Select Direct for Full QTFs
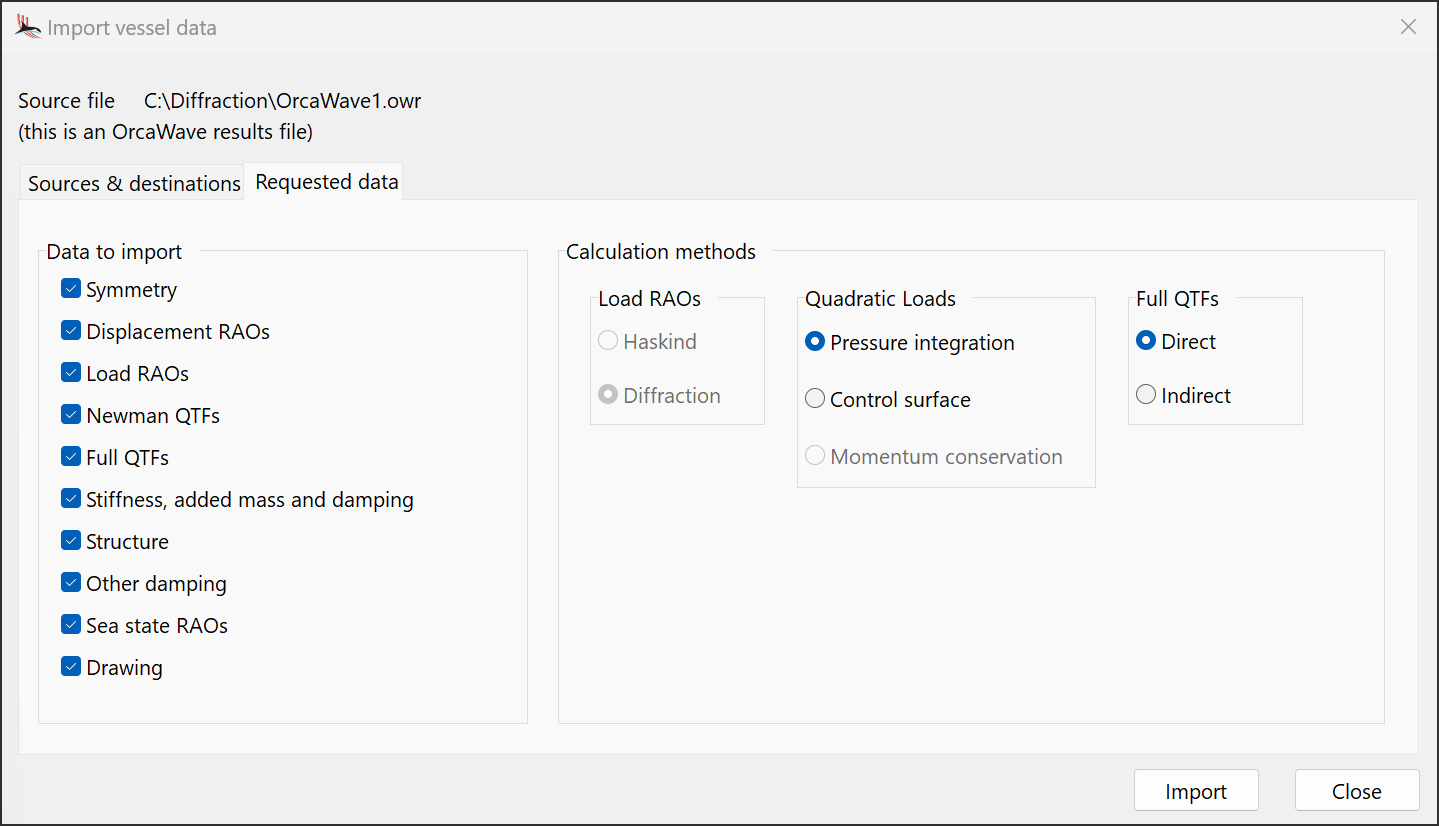Image resolution: width=1439 pixels, height=826 pixels. coord(1146,341)
